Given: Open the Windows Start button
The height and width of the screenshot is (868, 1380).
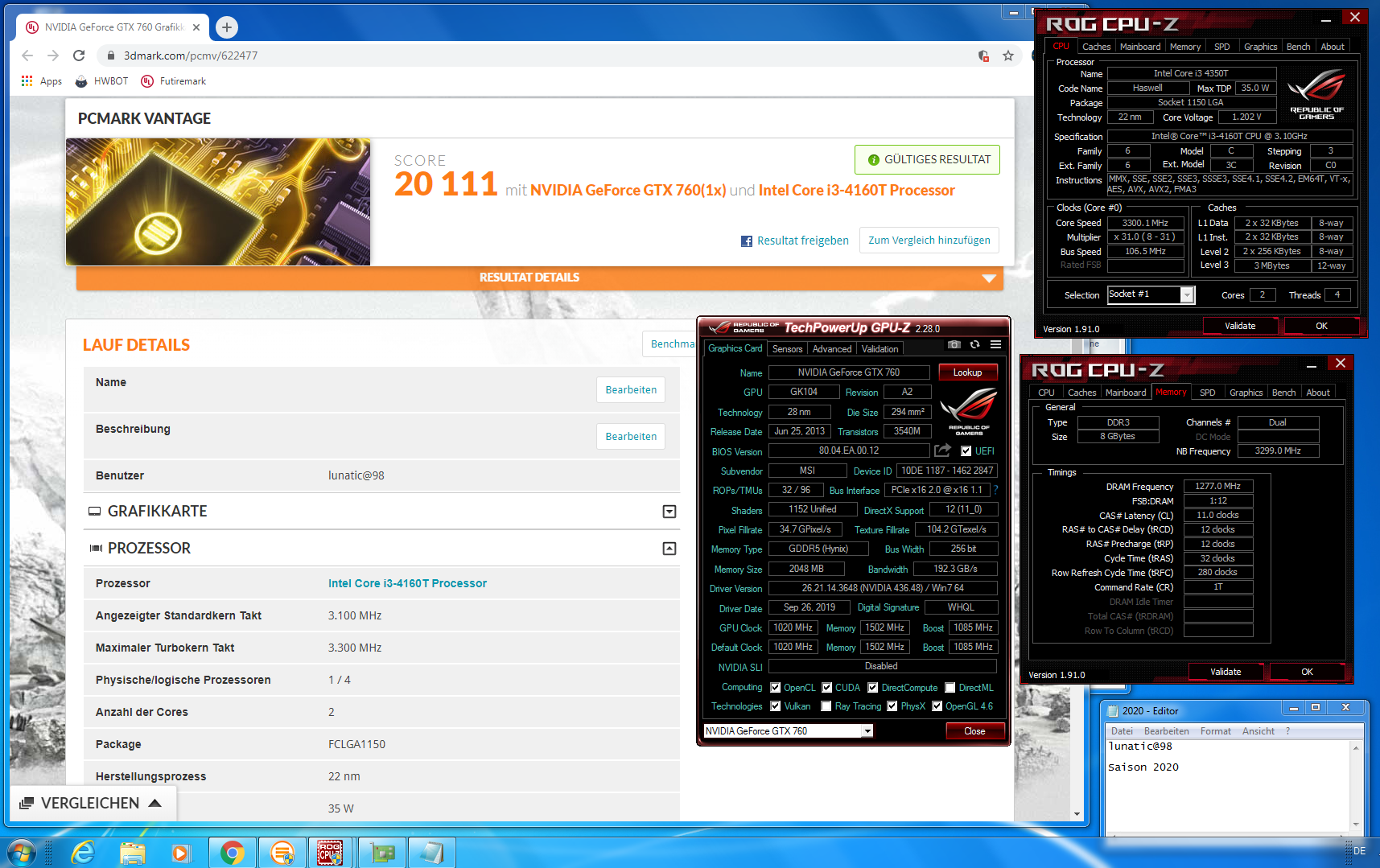Looking at the screenshot, I should [22, 853].
